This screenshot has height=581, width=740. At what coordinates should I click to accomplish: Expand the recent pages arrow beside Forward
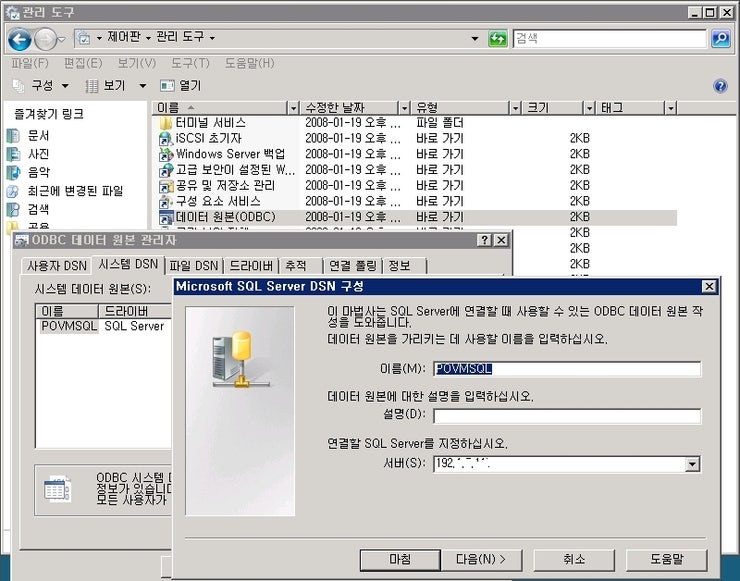[62, 39]
